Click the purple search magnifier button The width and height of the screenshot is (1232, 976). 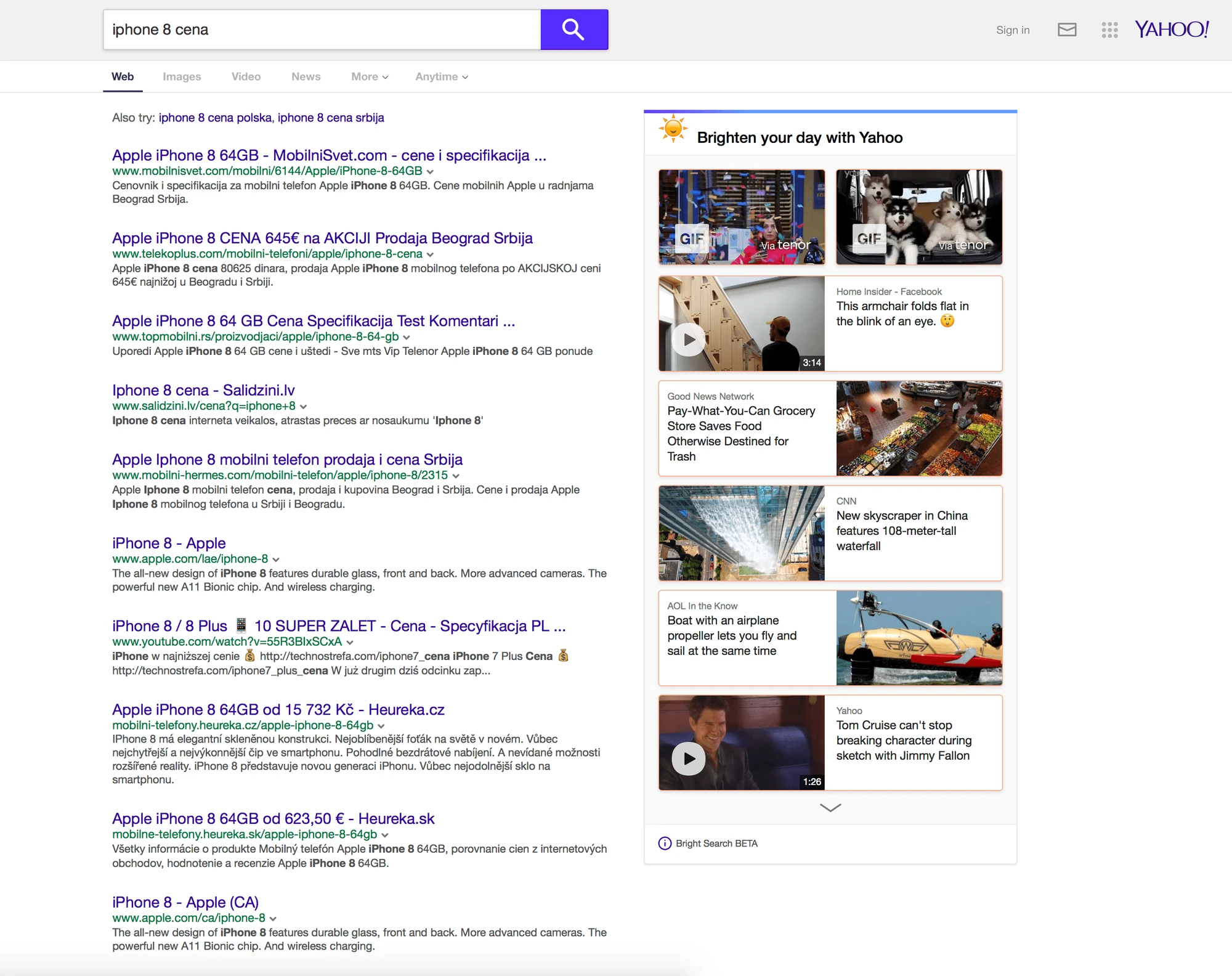574,30
